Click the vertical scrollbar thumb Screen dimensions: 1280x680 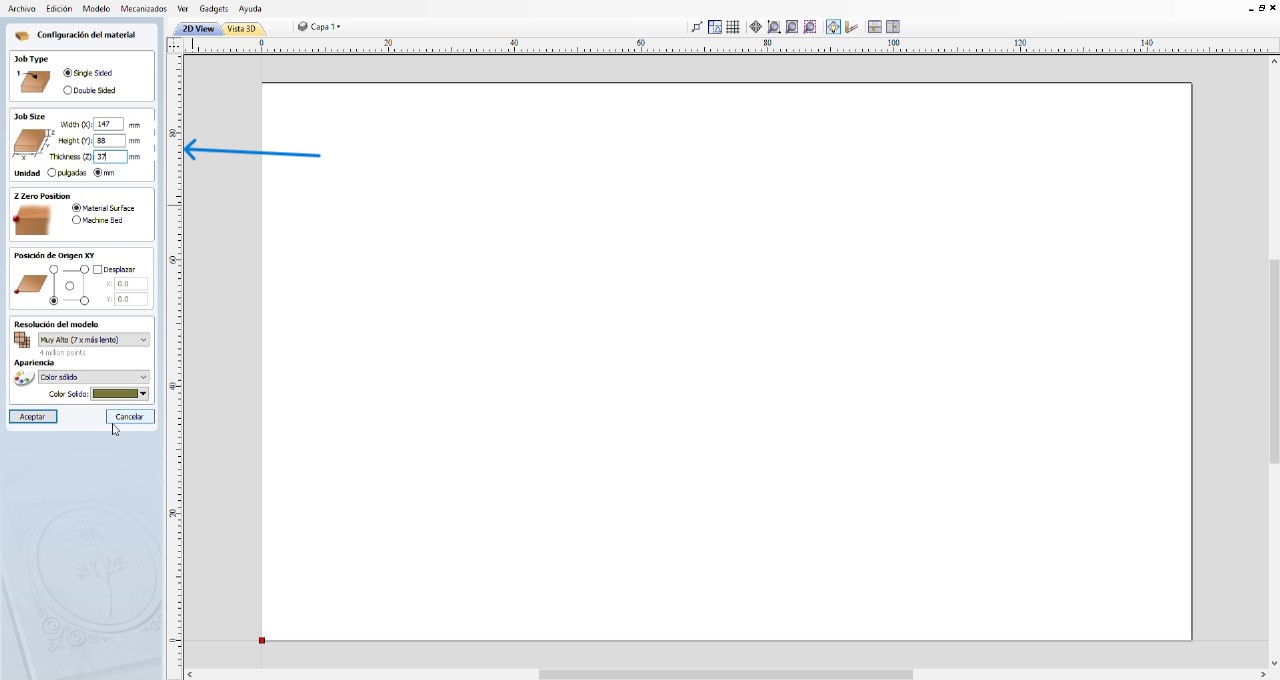[x=1274, y=360]
